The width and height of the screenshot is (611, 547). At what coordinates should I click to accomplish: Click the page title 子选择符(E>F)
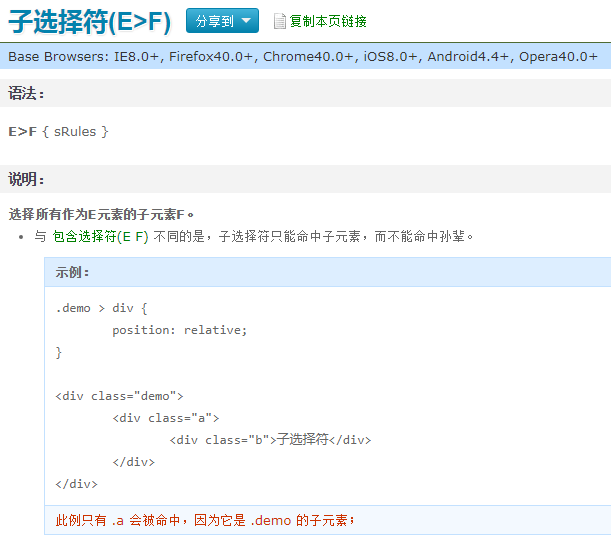pos(90,22)
